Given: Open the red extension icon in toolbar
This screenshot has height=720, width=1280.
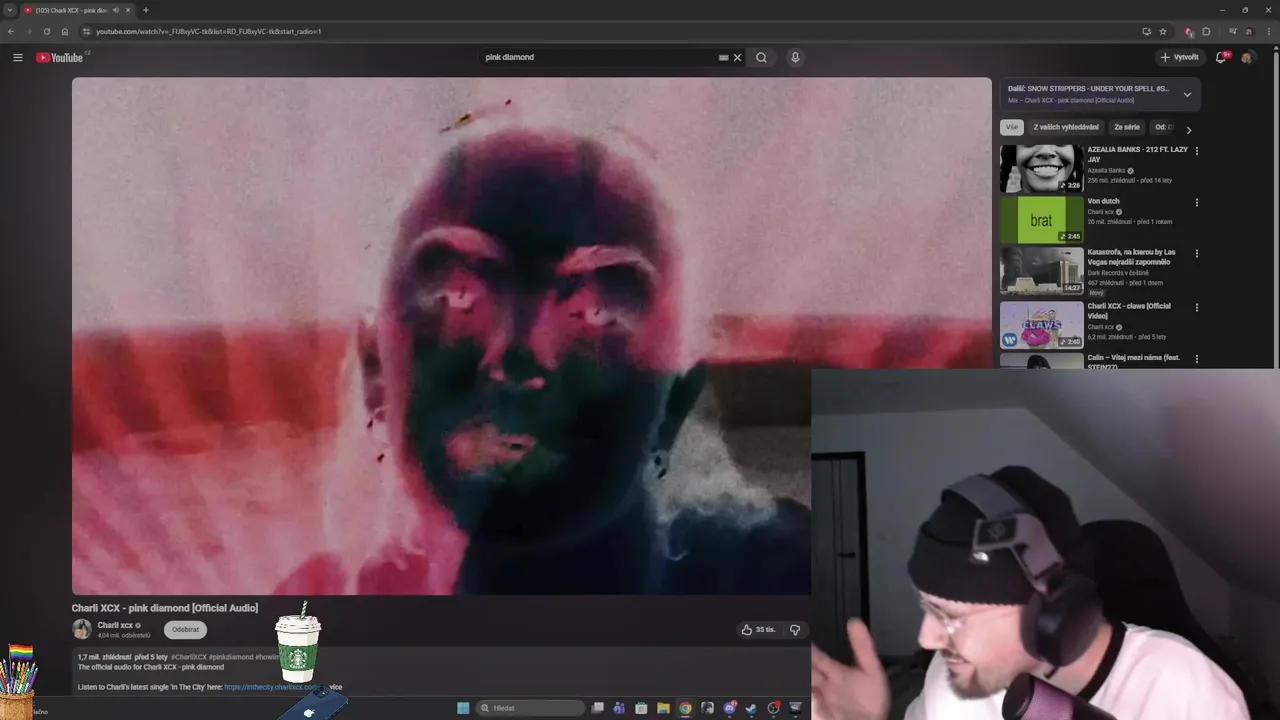Looking at the screenshot, I should pyautogui.click(x=1188, y=31).
